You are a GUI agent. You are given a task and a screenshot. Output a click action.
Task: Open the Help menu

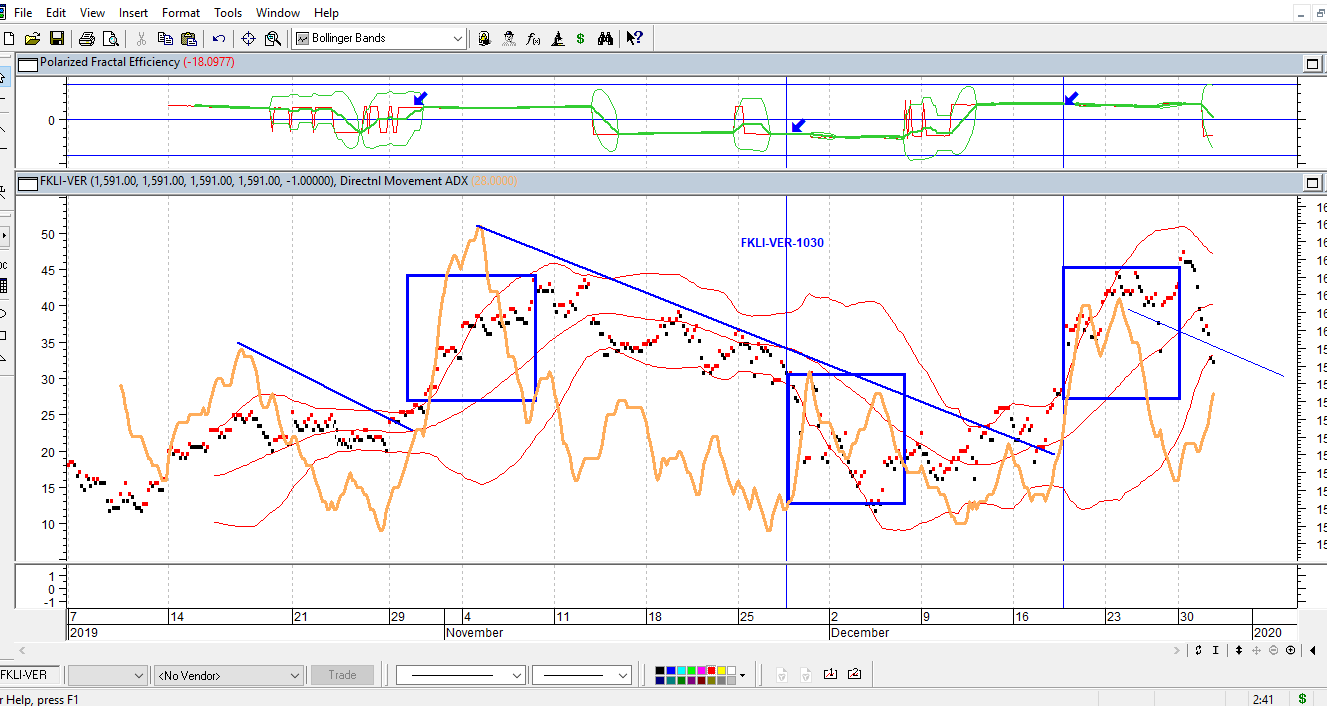[326, 13]
